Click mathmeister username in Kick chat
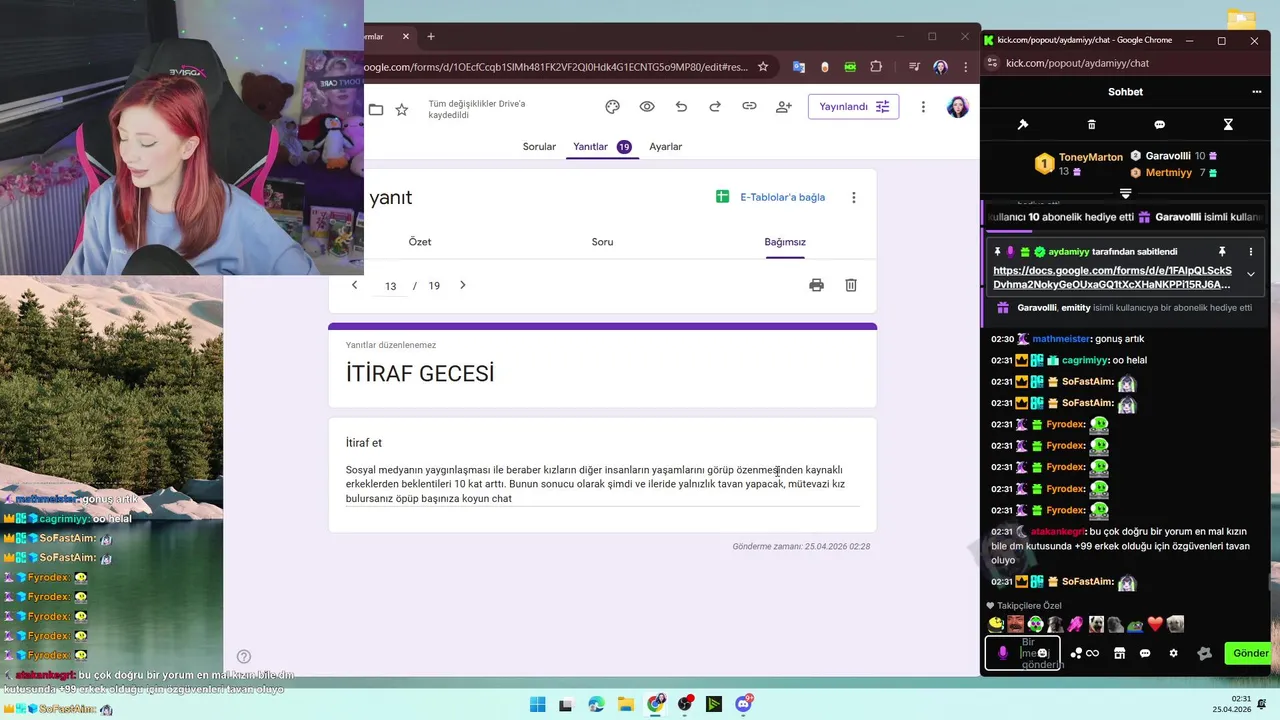This screenshot has width=1280, height=720. coord(1061,339)
